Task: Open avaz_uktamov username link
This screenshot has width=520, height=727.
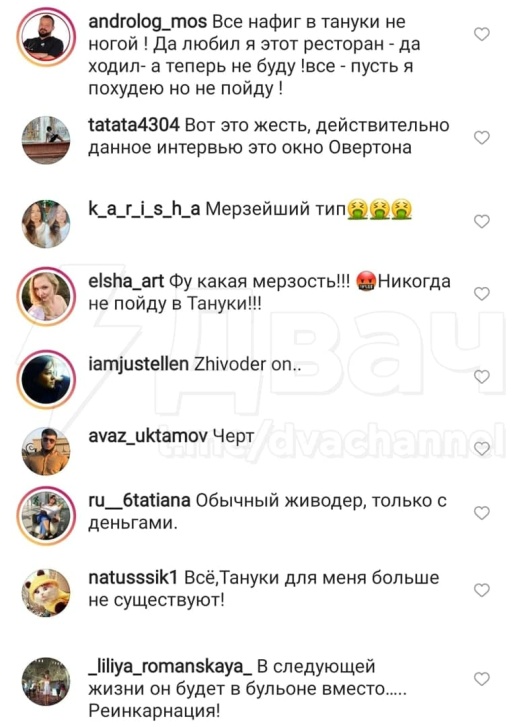Action: click(x=148, y=436)
